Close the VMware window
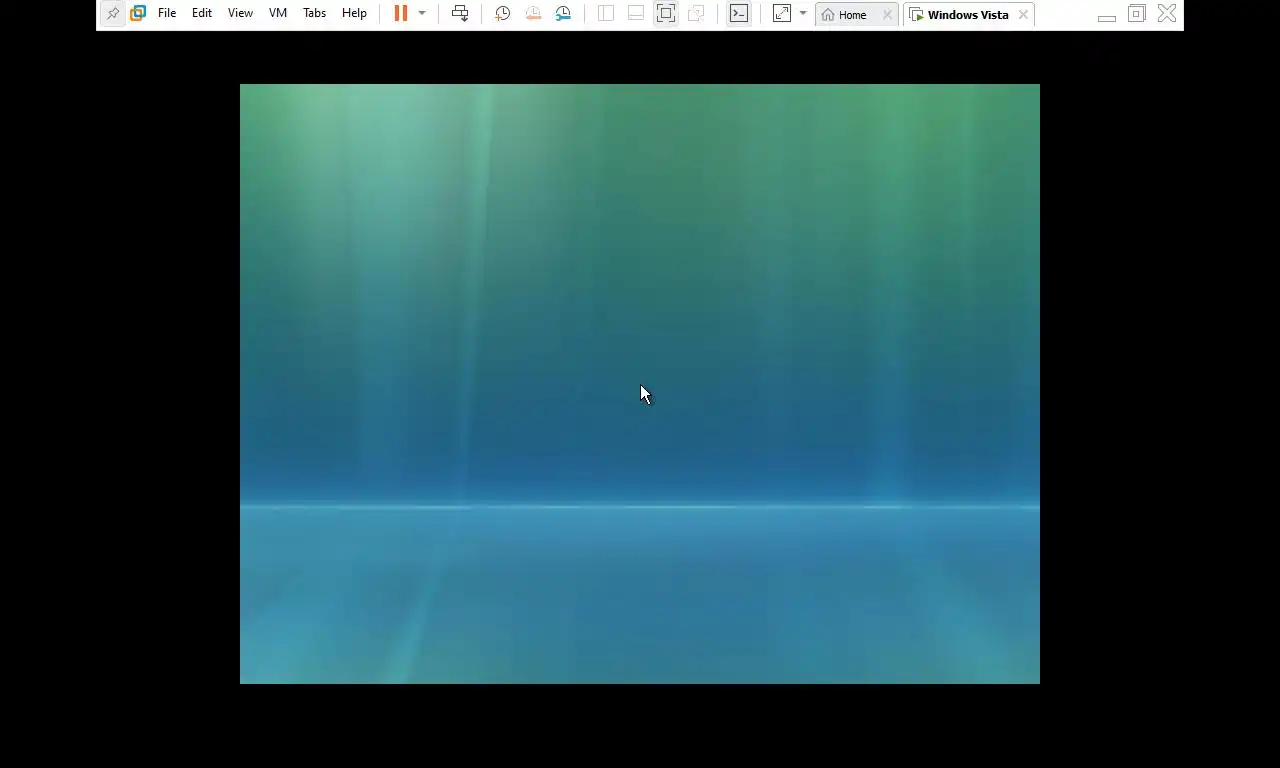1280x768 pixels. pos(1167,14)
